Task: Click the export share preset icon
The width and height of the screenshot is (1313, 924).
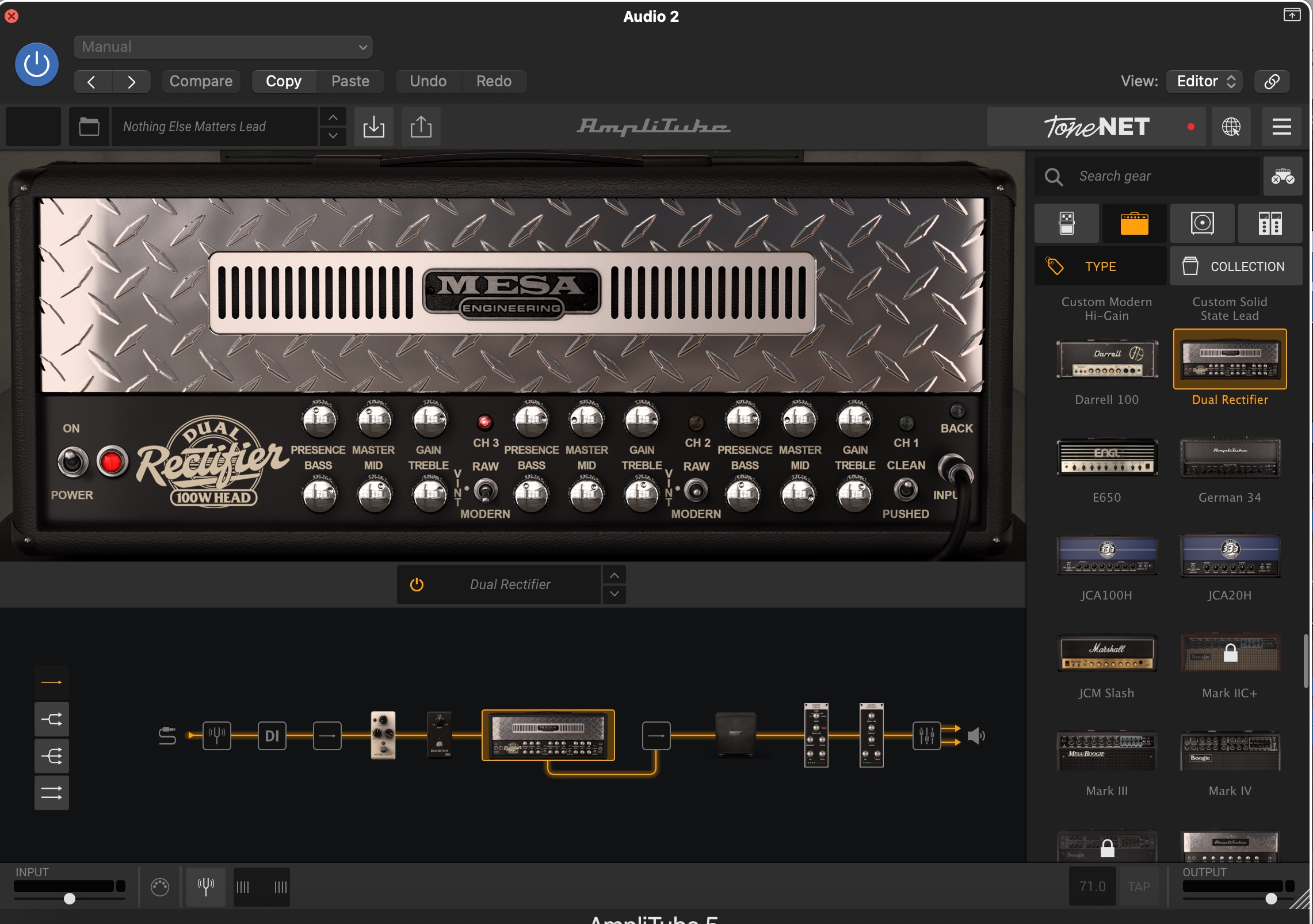Action: (421, 127)
